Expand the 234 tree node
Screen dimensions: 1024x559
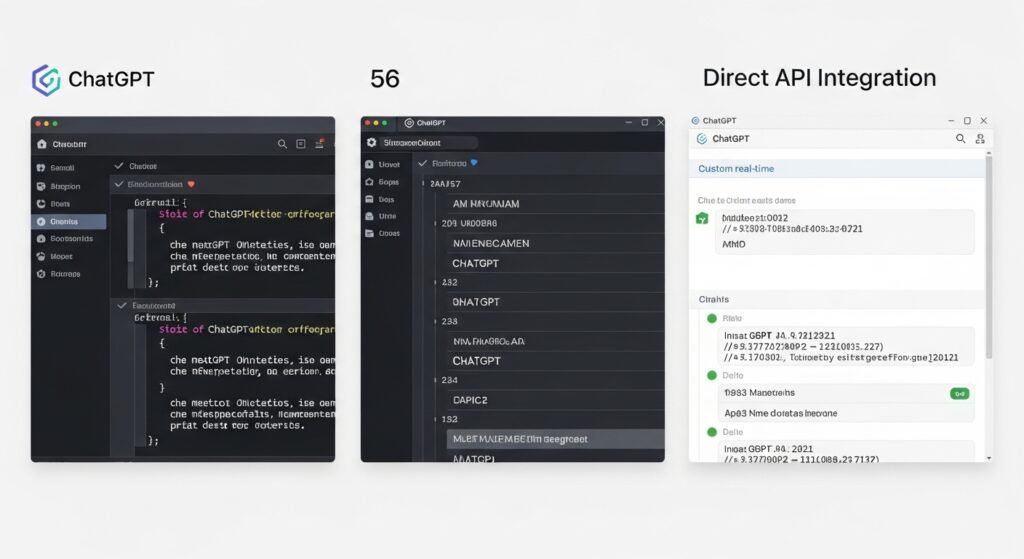[x=436, y=380]
